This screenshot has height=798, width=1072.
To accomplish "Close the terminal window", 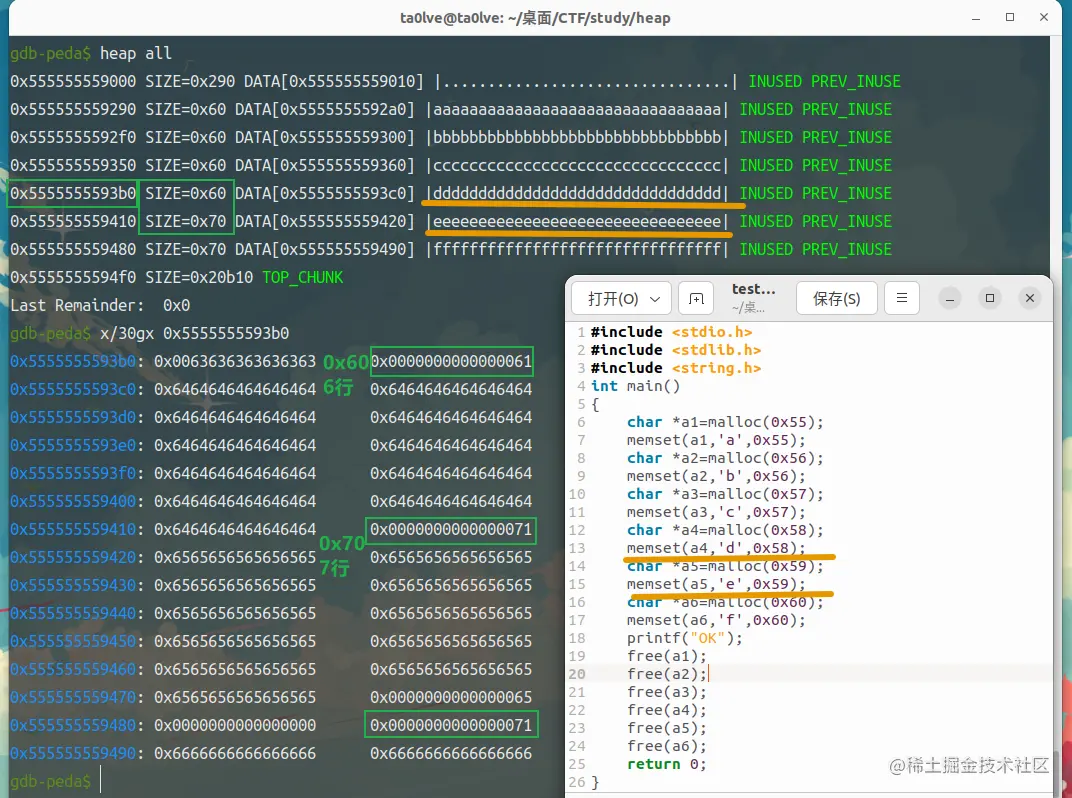I will point(1043,18).
